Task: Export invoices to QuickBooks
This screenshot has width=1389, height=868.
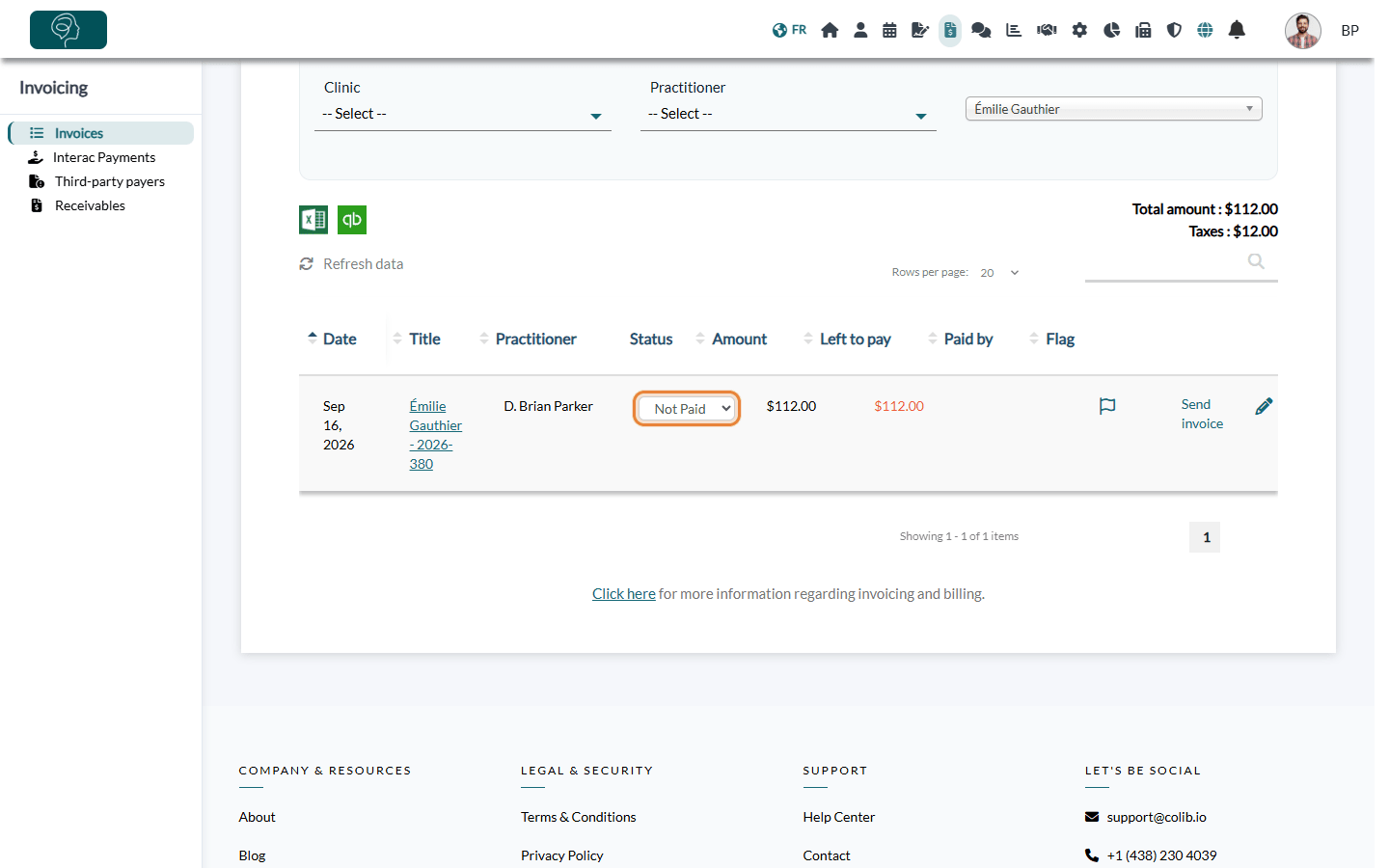Action: (x=352, y=220)
